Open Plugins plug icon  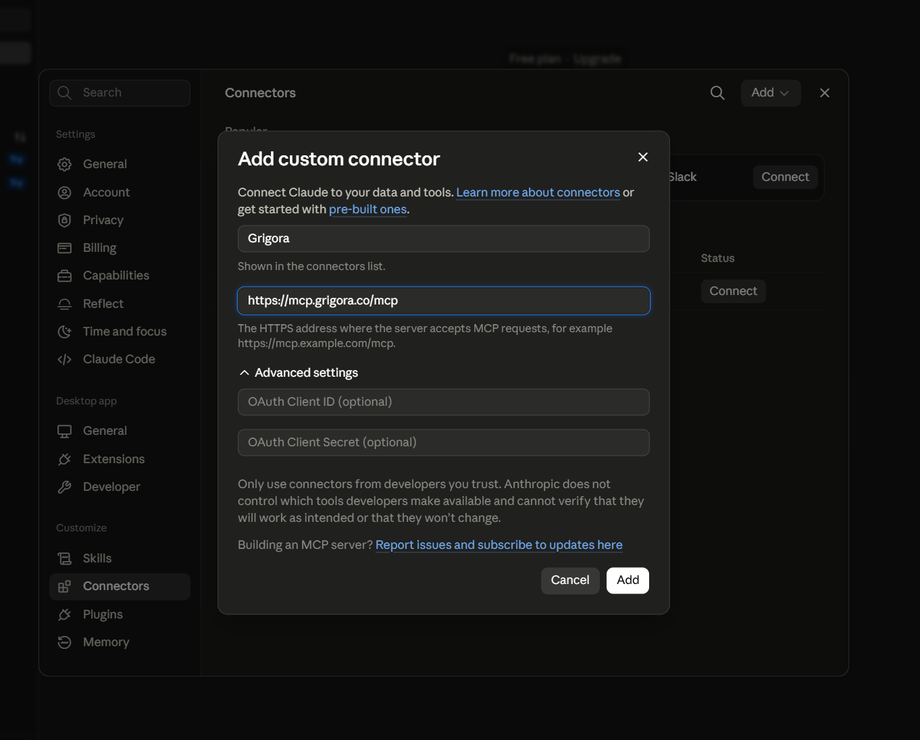coord(65,614)
